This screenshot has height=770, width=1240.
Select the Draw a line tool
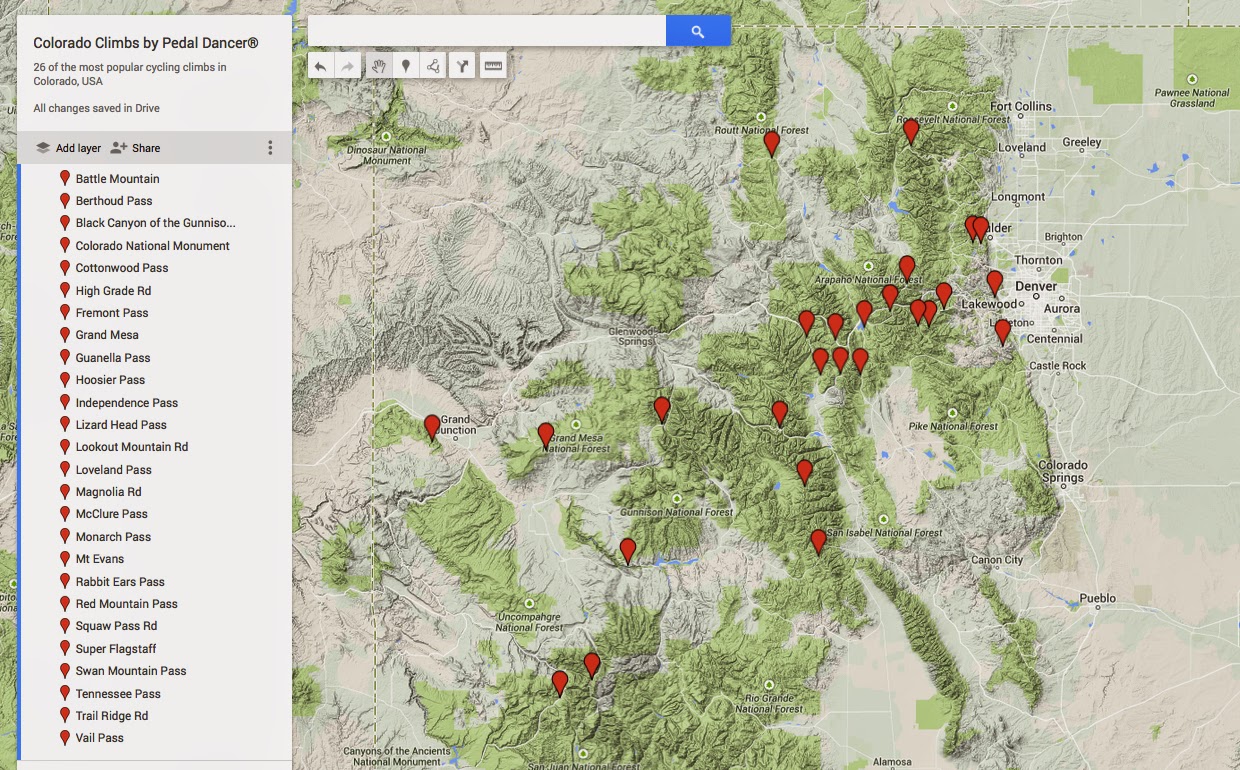pos(433,65)
